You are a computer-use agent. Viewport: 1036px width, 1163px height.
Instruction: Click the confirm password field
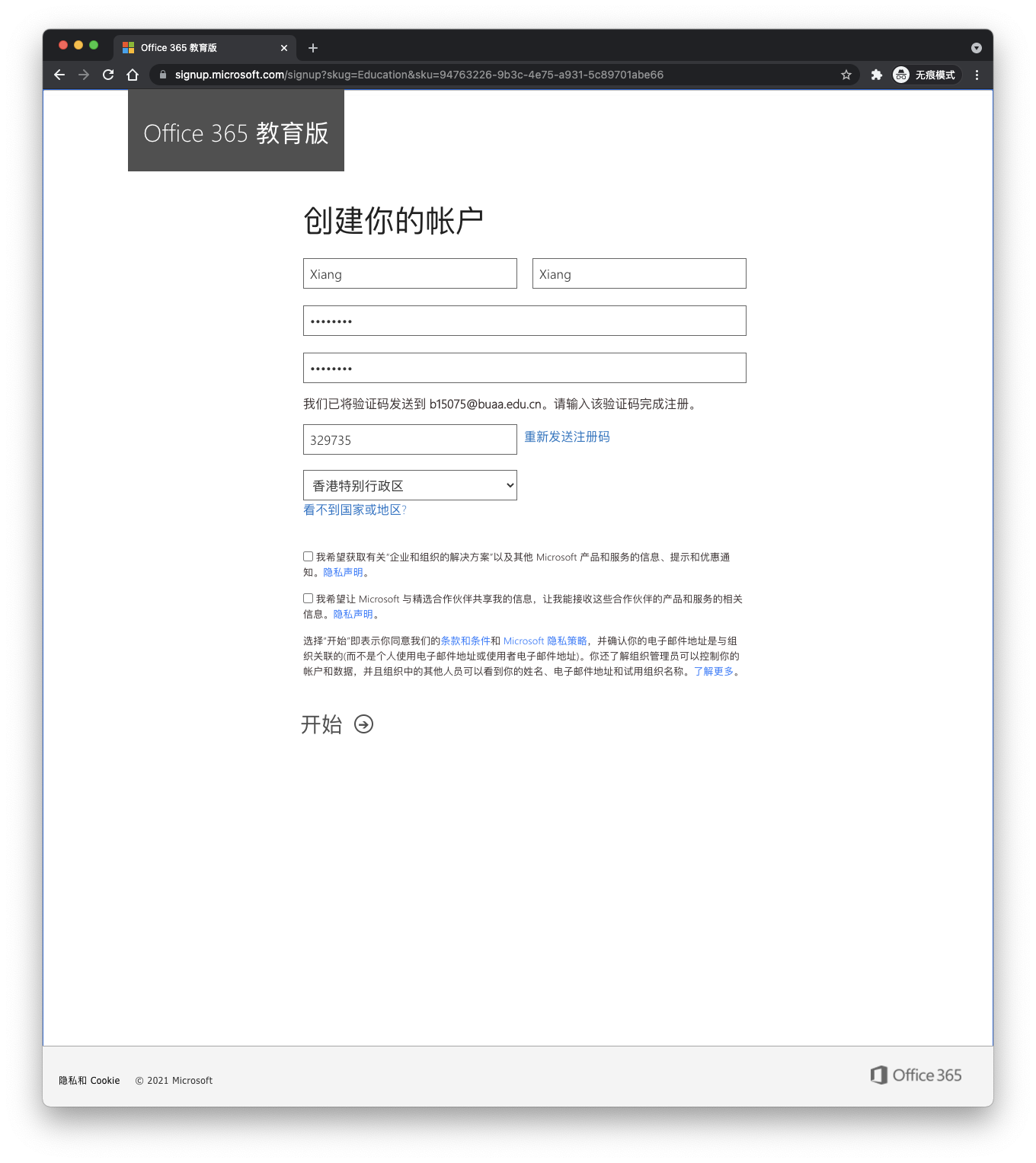(x=525, y=368)
